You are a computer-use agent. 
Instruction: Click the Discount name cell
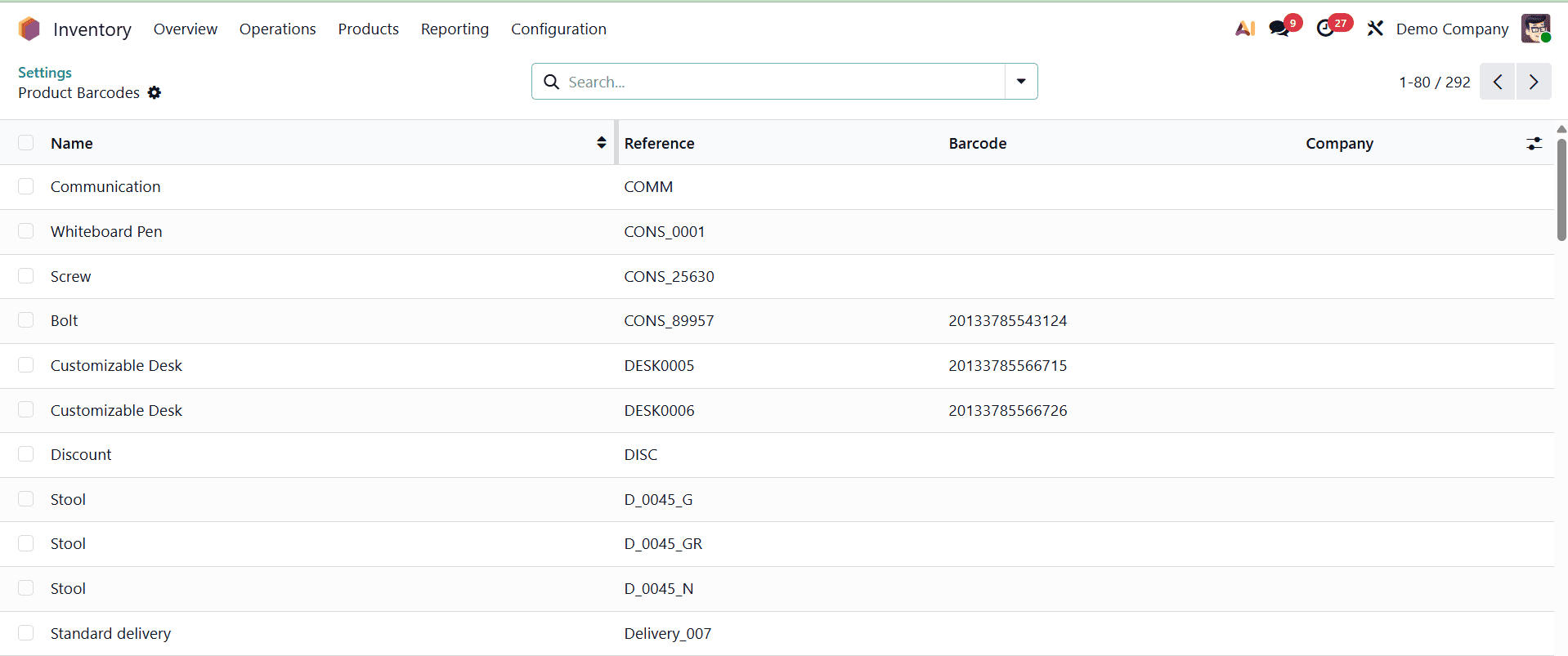click(x=81, y=454)
